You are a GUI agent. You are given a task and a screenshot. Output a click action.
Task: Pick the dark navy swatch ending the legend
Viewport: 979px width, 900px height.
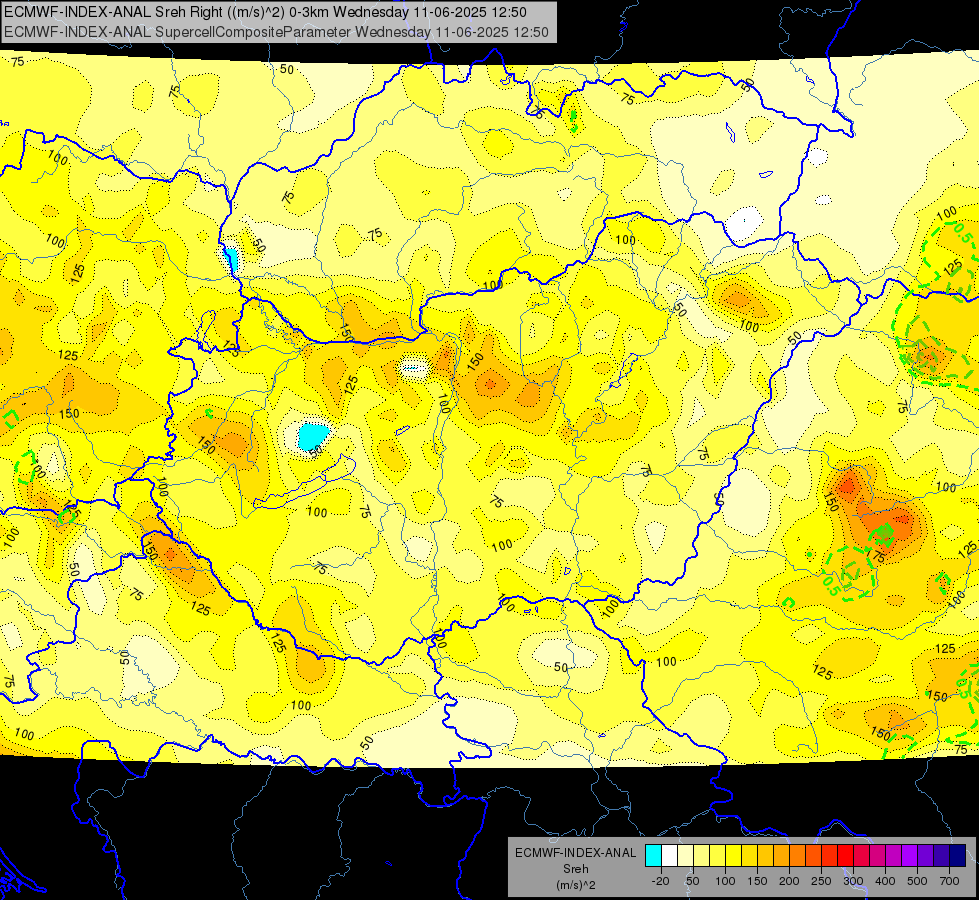[x=958, y=856]
